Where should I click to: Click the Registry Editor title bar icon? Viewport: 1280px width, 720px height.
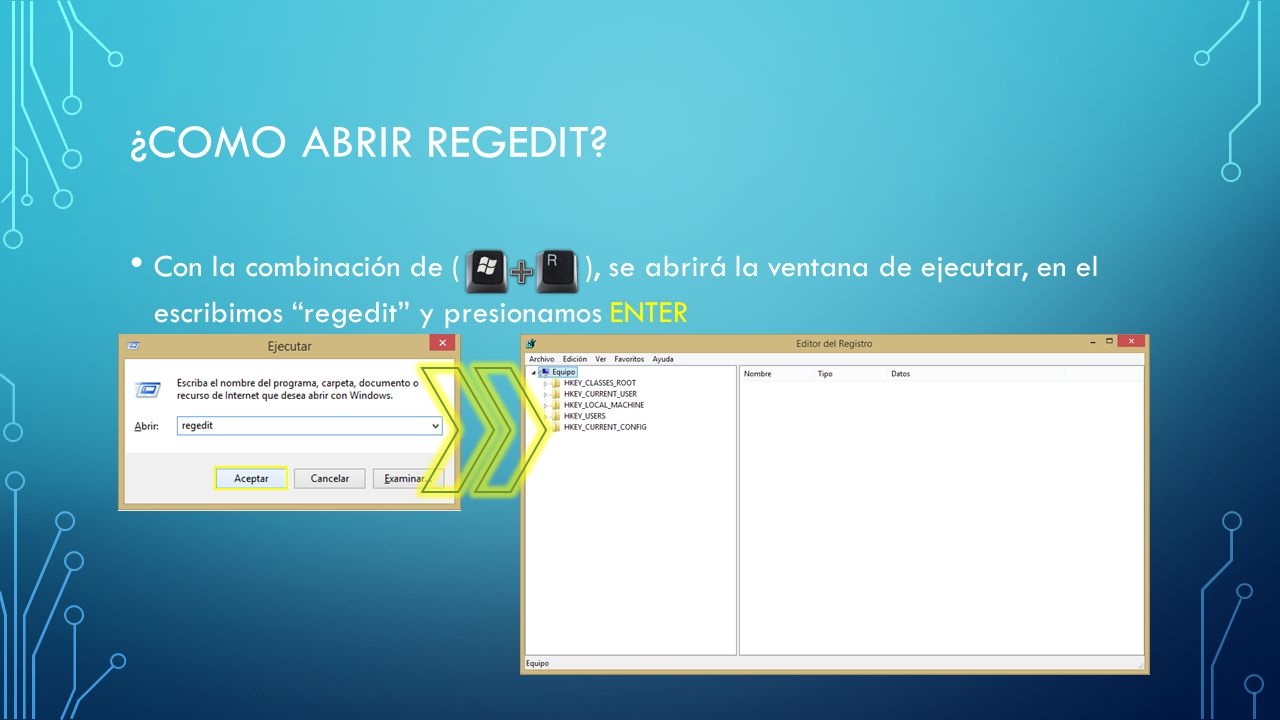tap(530, 343)
